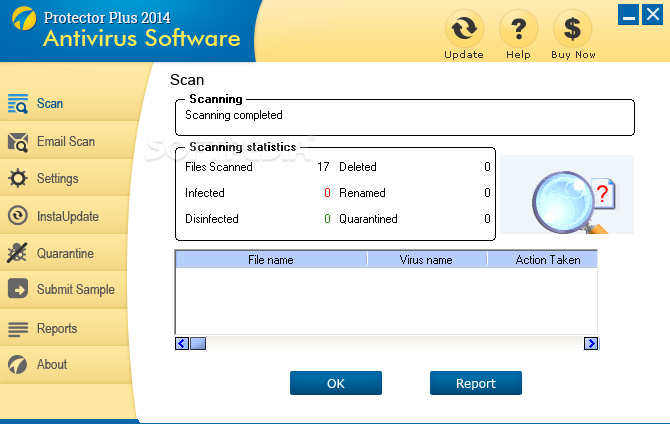Click the red Infected count 0

click(327, 193)
